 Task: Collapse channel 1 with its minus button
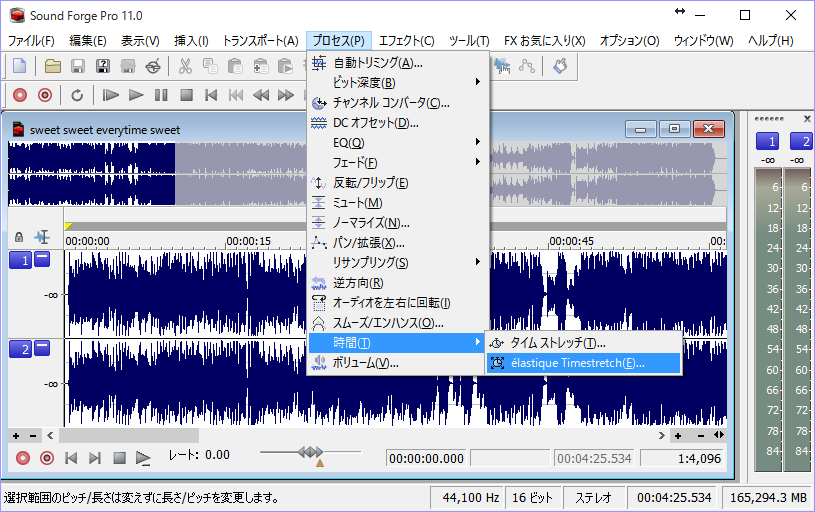pos(42,259)
